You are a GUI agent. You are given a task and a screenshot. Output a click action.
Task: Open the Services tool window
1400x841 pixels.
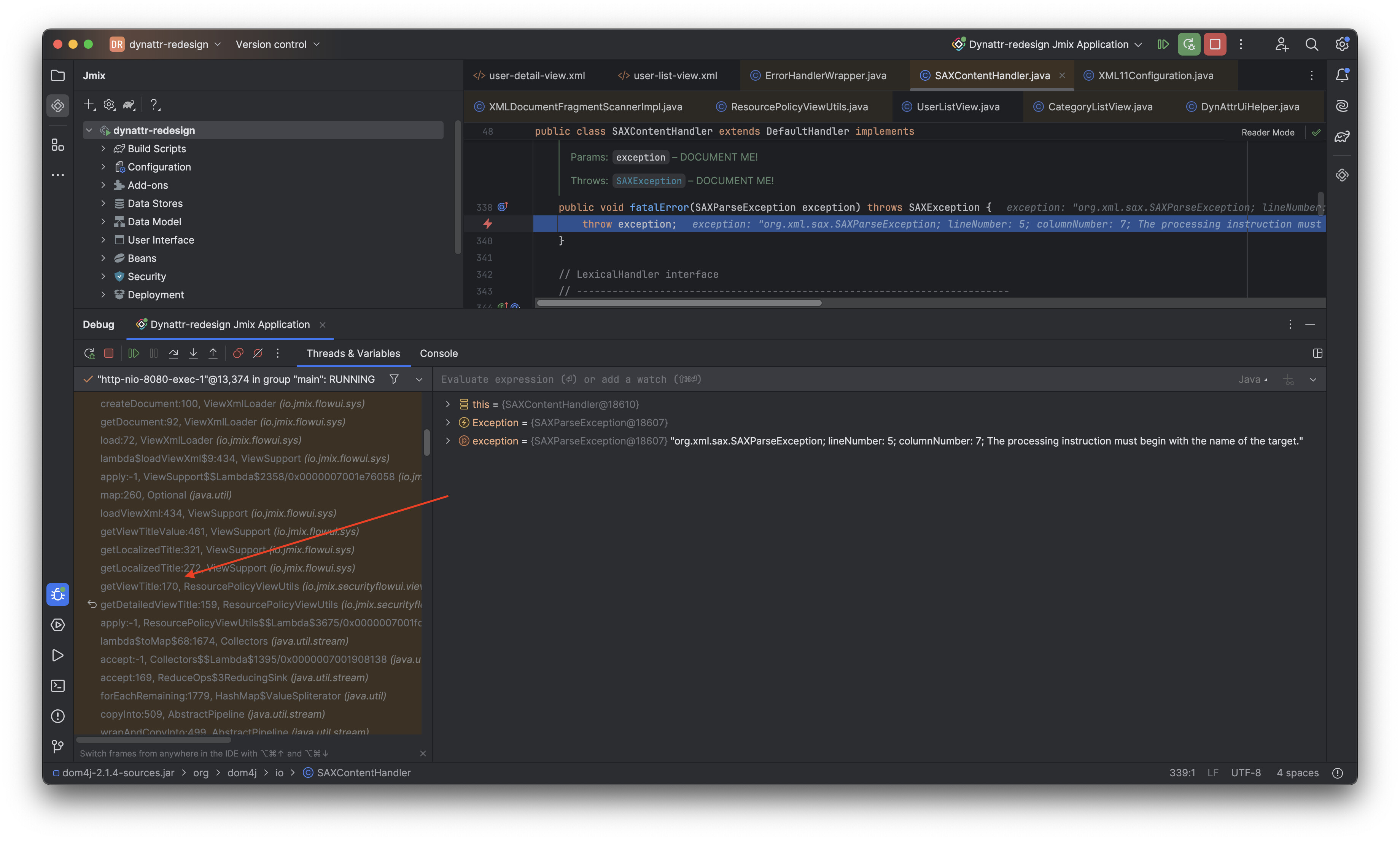[58, 625]
